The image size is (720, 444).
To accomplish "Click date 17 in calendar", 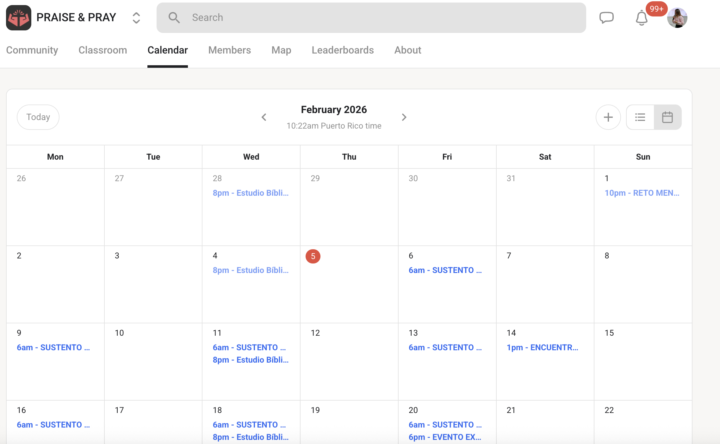I will tap(119, 410).
